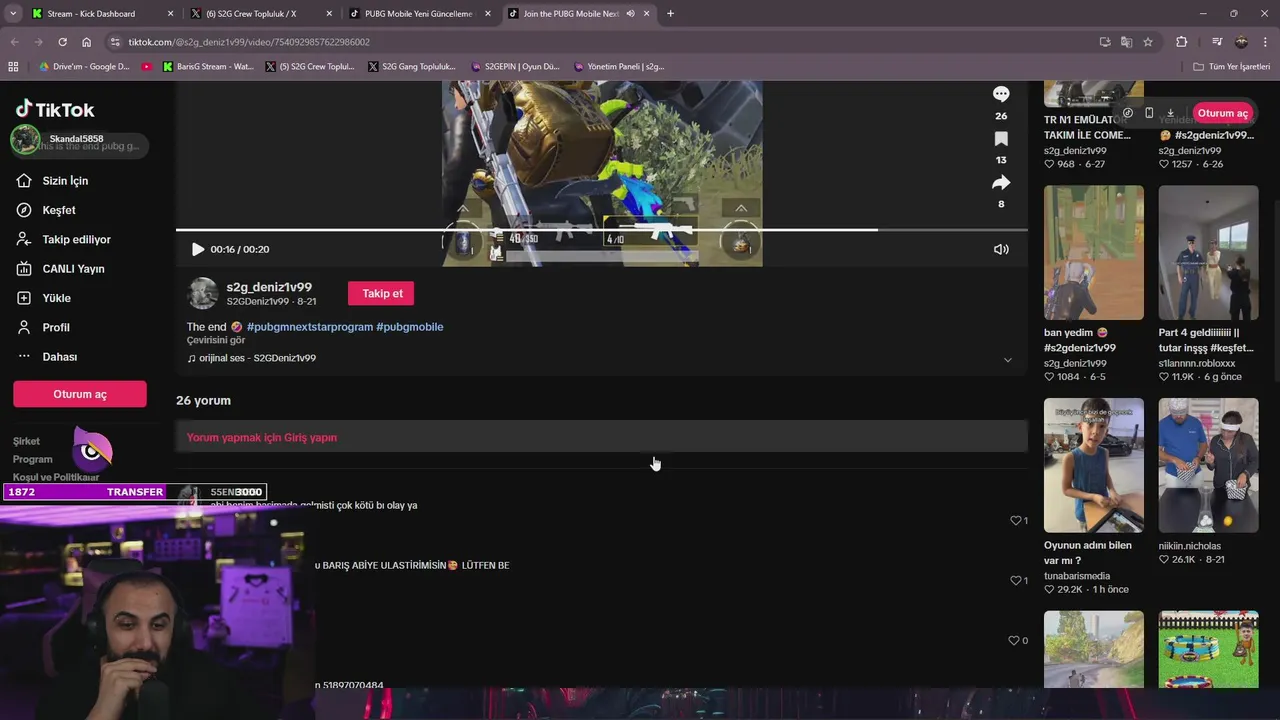Open the video comments icon showing 26

click(1001, 94)
